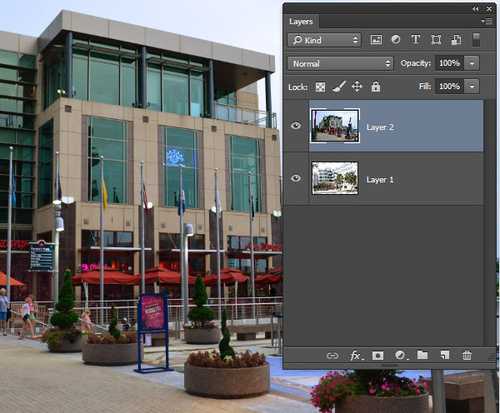The height and width of the screenshot is (413, 500).
Task: Toggle layer filtering switch on or off
Action: coord(476,40)
